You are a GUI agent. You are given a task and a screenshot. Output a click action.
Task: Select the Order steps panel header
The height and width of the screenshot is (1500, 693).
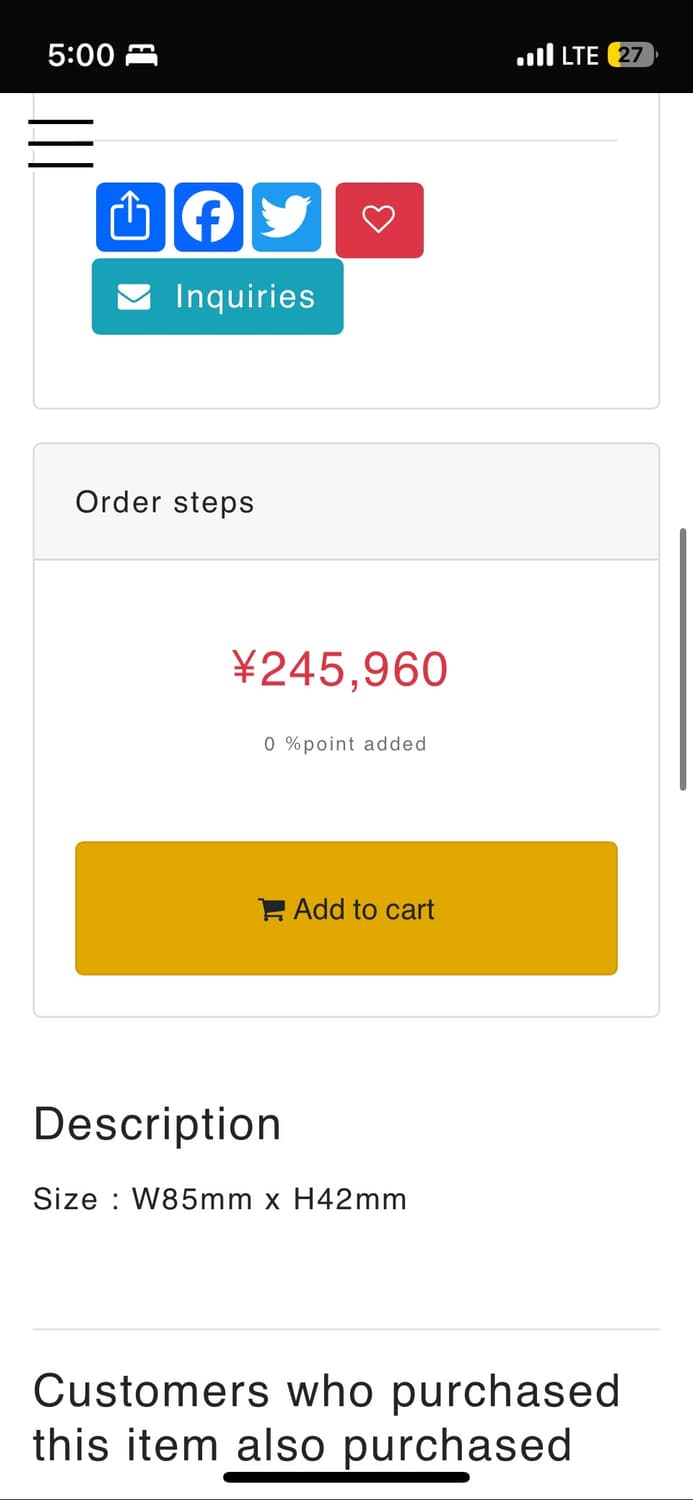pos(346,502)
